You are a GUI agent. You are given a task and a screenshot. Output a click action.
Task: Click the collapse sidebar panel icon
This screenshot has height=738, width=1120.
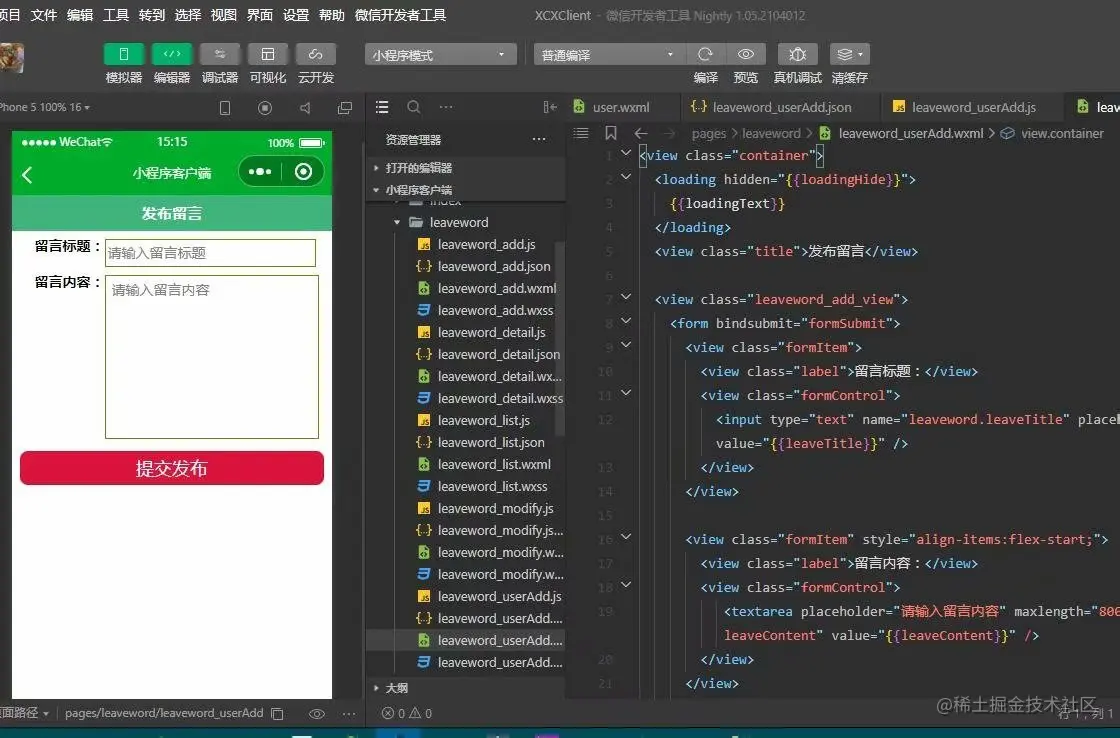[550, 107]
